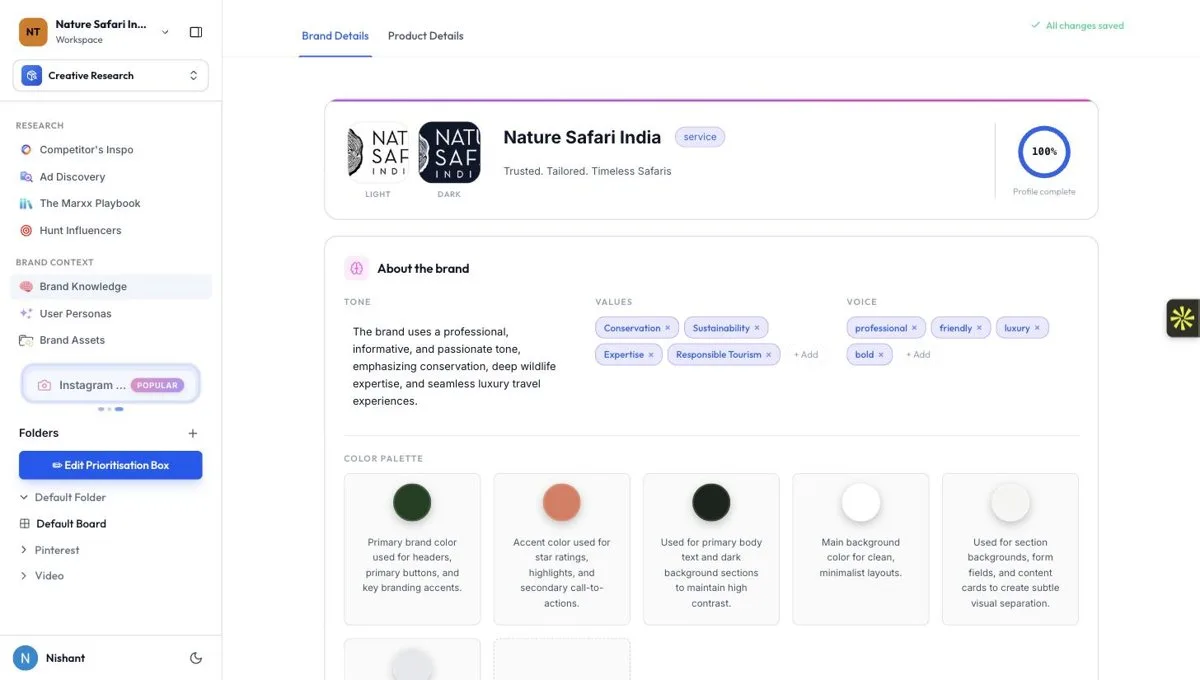Click the Brand Assets folder icon
Viewport: 1200px width, 680px height.
click(26, 340)
